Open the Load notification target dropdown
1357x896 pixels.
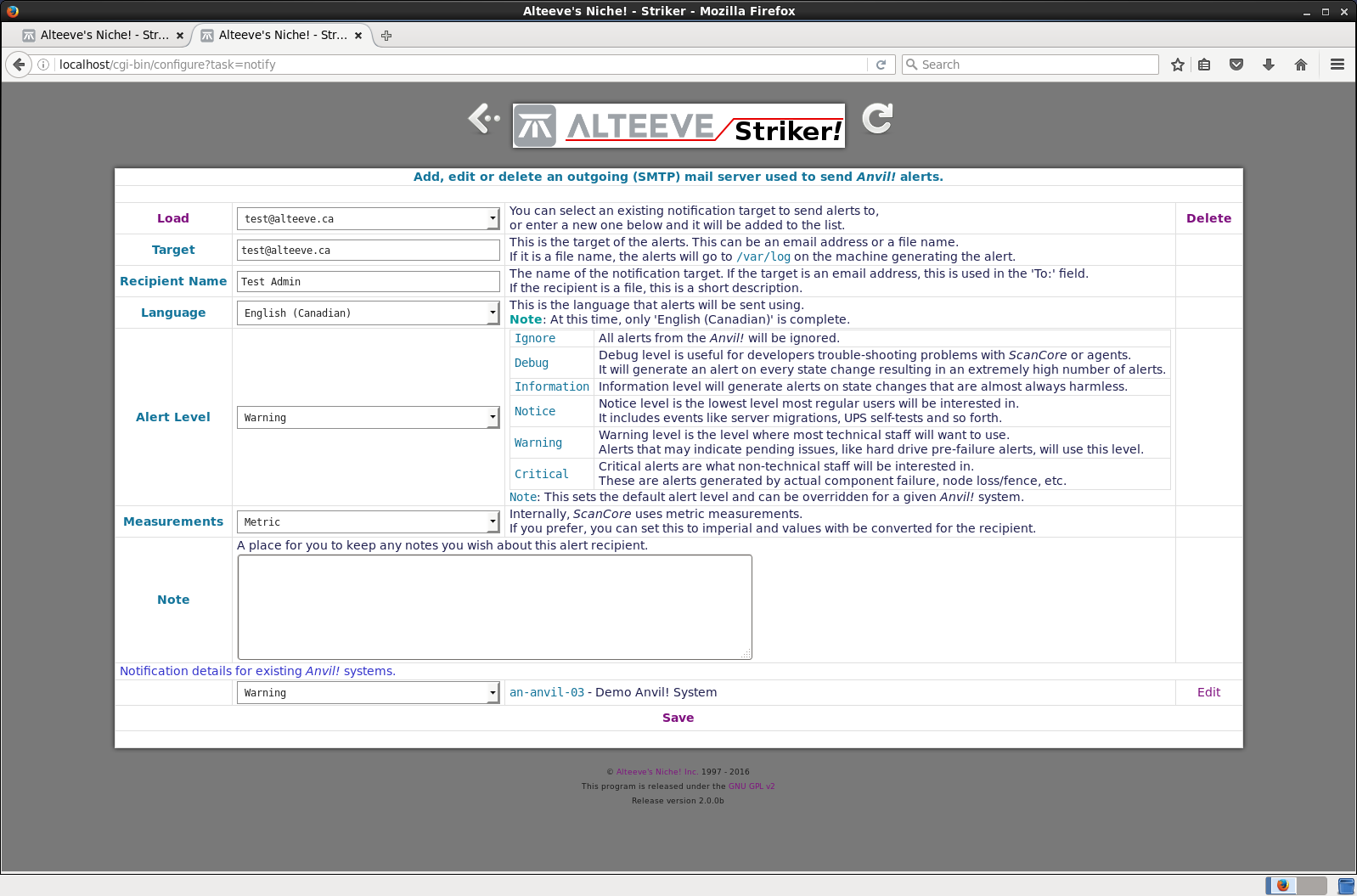[x=368, y=218]
